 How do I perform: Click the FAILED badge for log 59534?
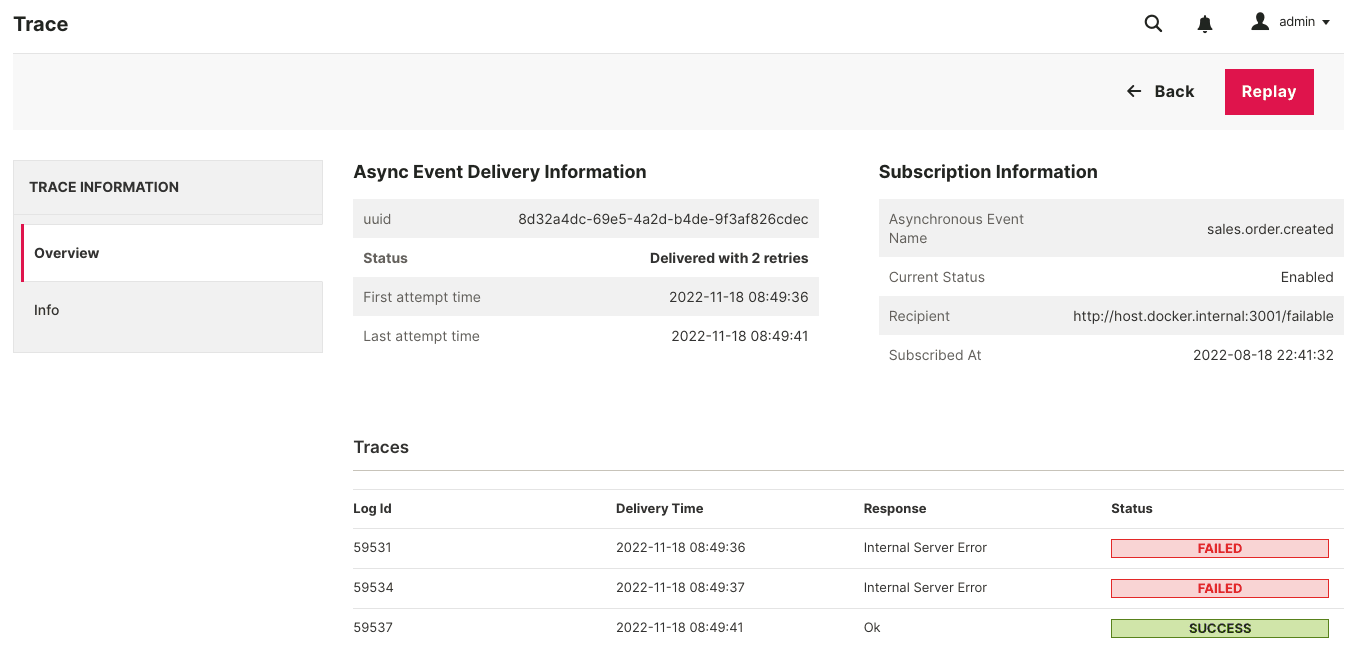pos(1219,589)
